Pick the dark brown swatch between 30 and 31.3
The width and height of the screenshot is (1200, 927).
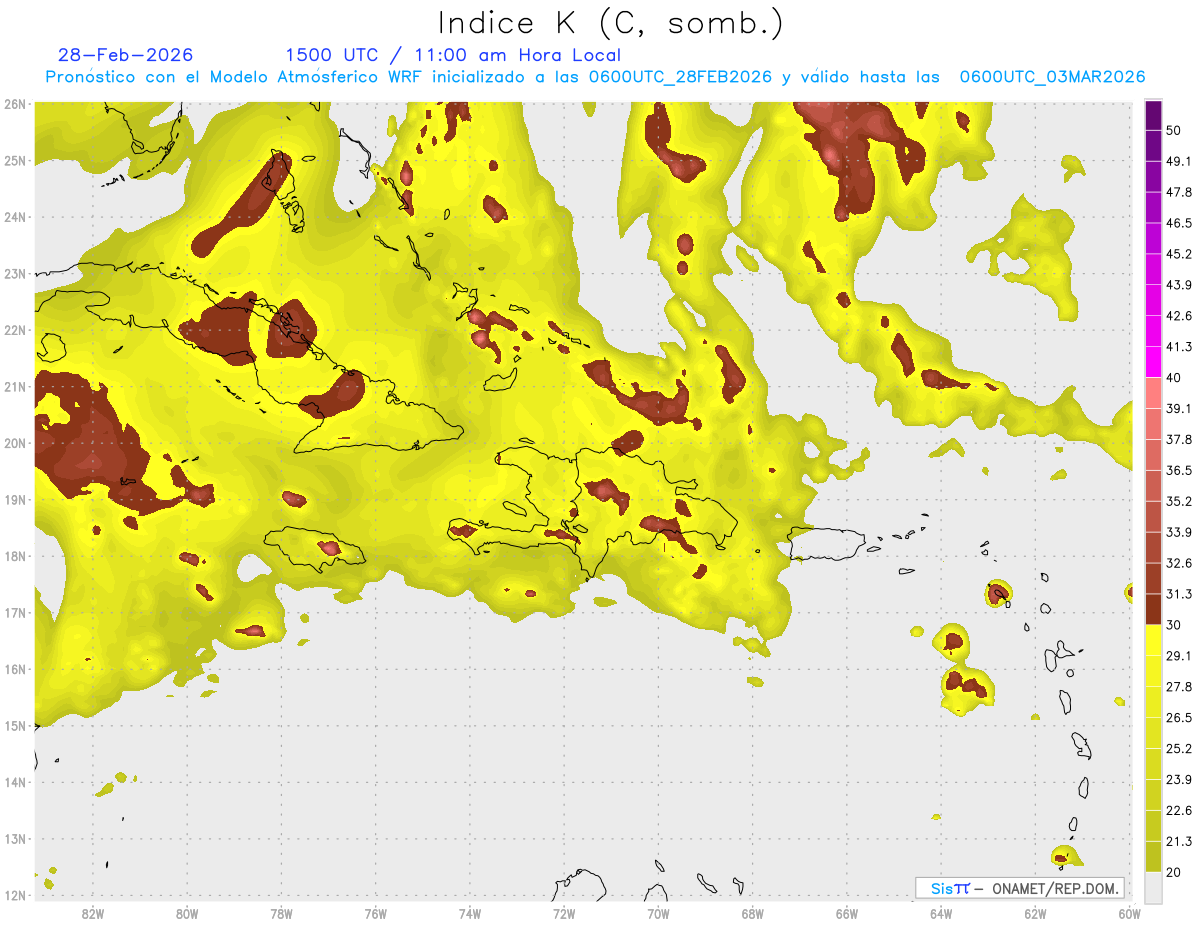[1153, 609]
